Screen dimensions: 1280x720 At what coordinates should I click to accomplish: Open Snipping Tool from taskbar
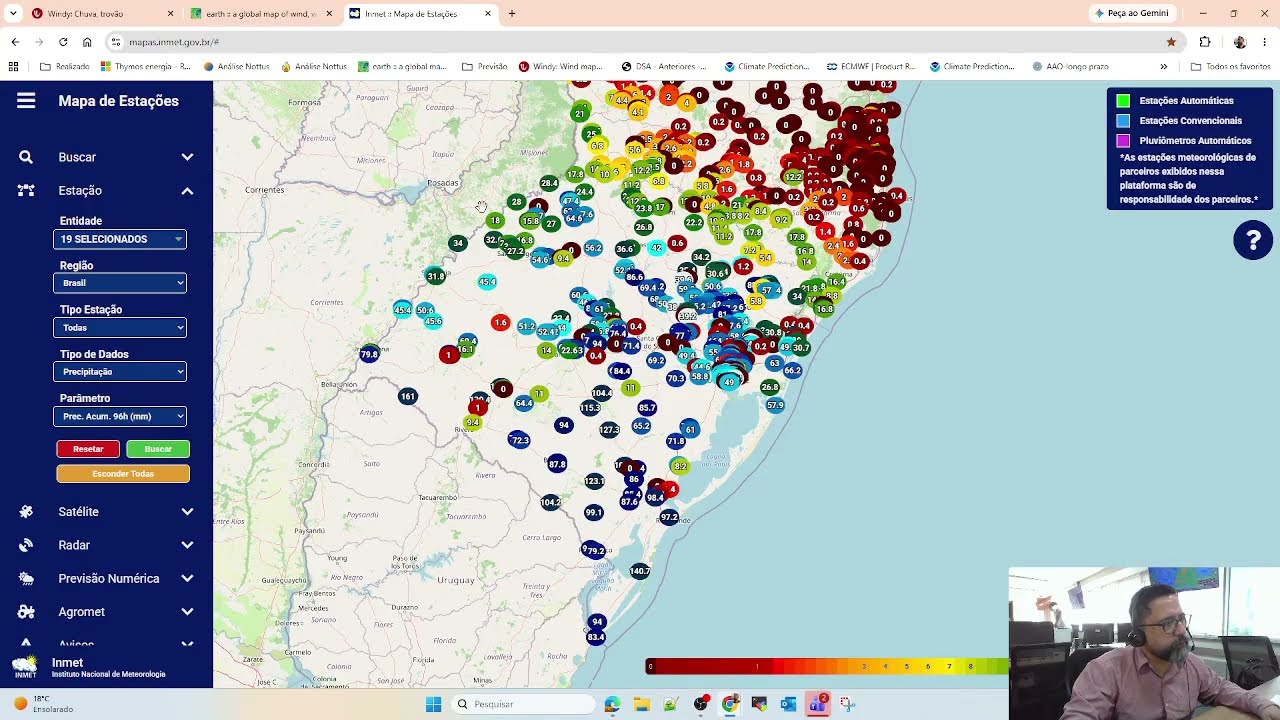847,704
